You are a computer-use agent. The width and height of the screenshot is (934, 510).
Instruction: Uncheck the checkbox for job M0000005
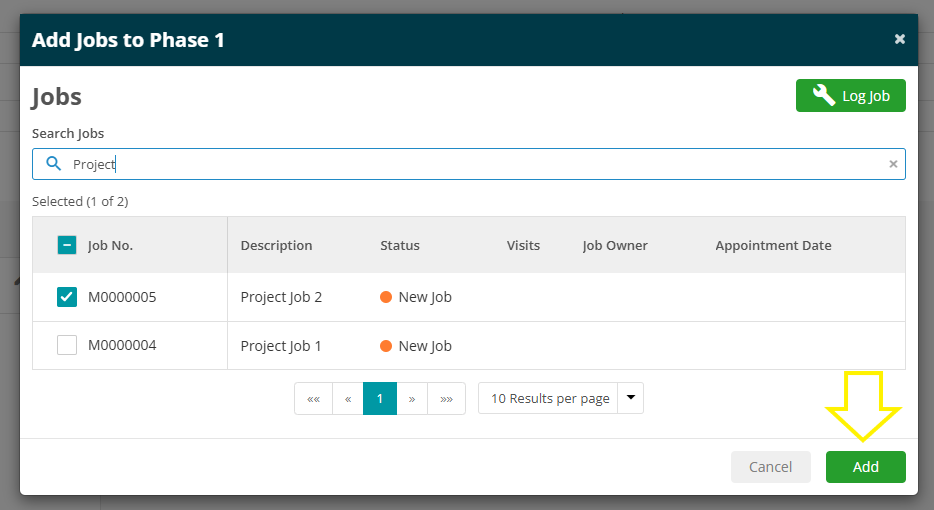tap(67, 297)
